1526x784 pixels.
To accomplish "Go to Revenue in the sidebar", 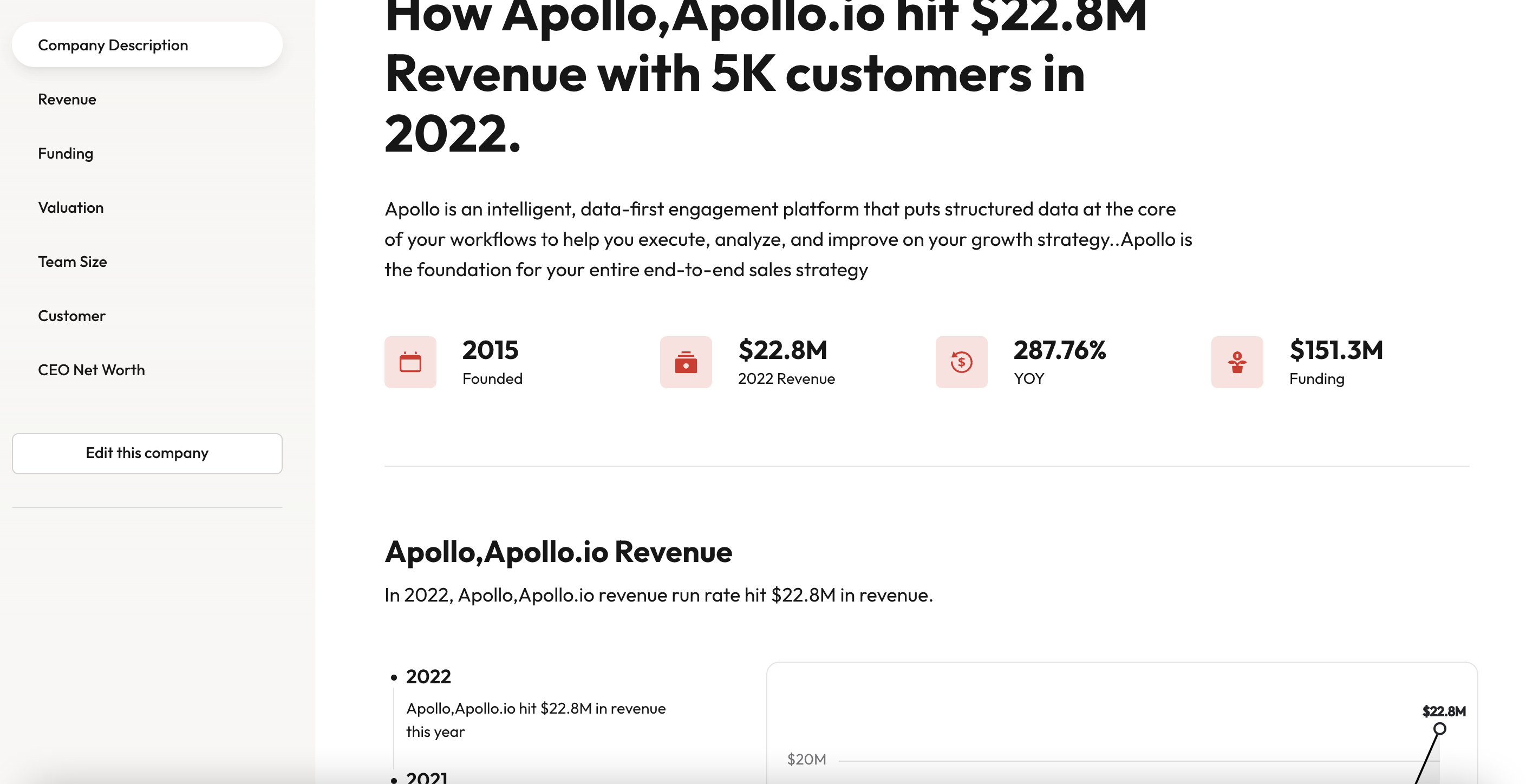I will click(x=67, y=100).
